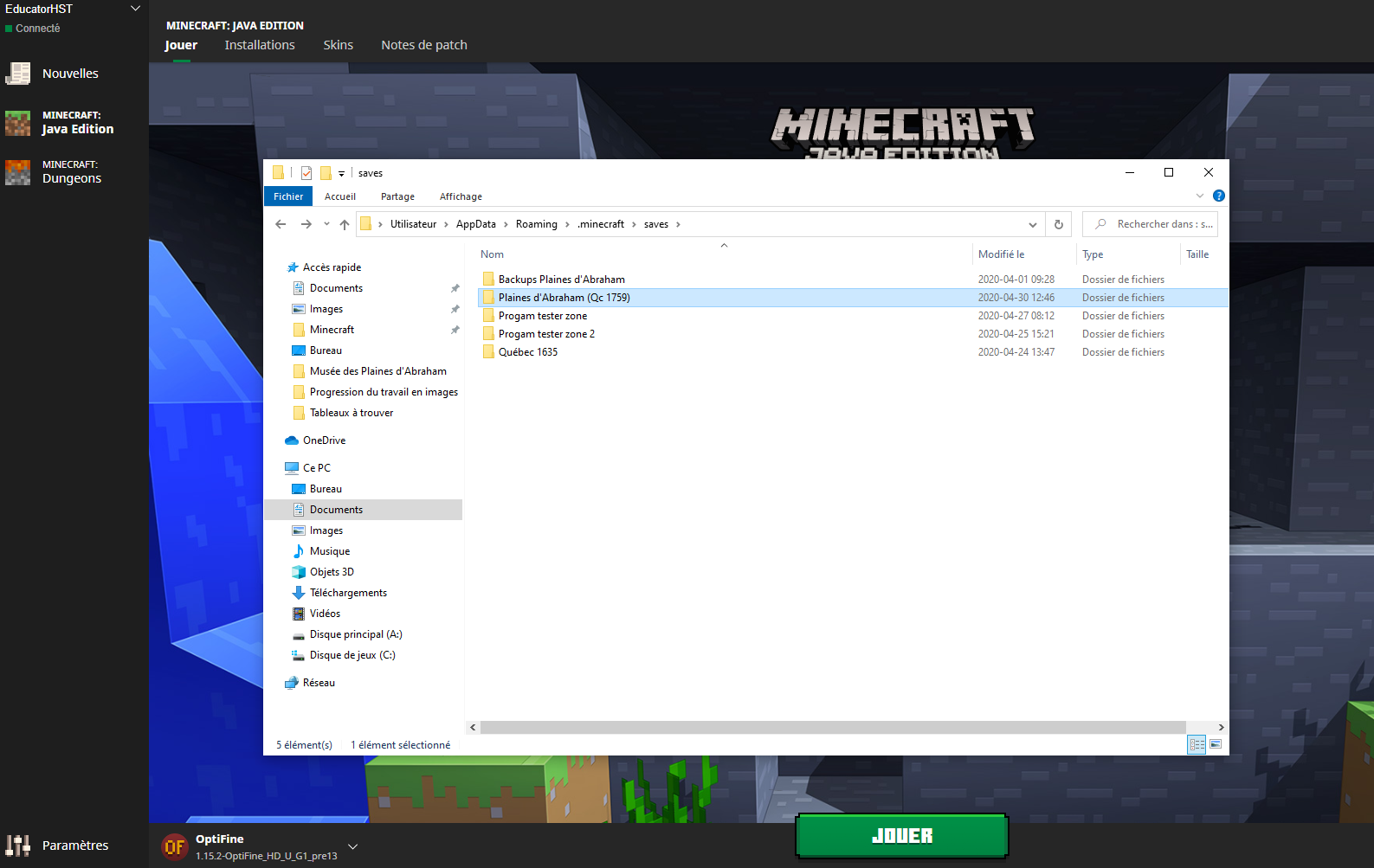Expand the OptiFine installation selector chevron
Screen dimensions: 1374x868
[x=352, y=846]
